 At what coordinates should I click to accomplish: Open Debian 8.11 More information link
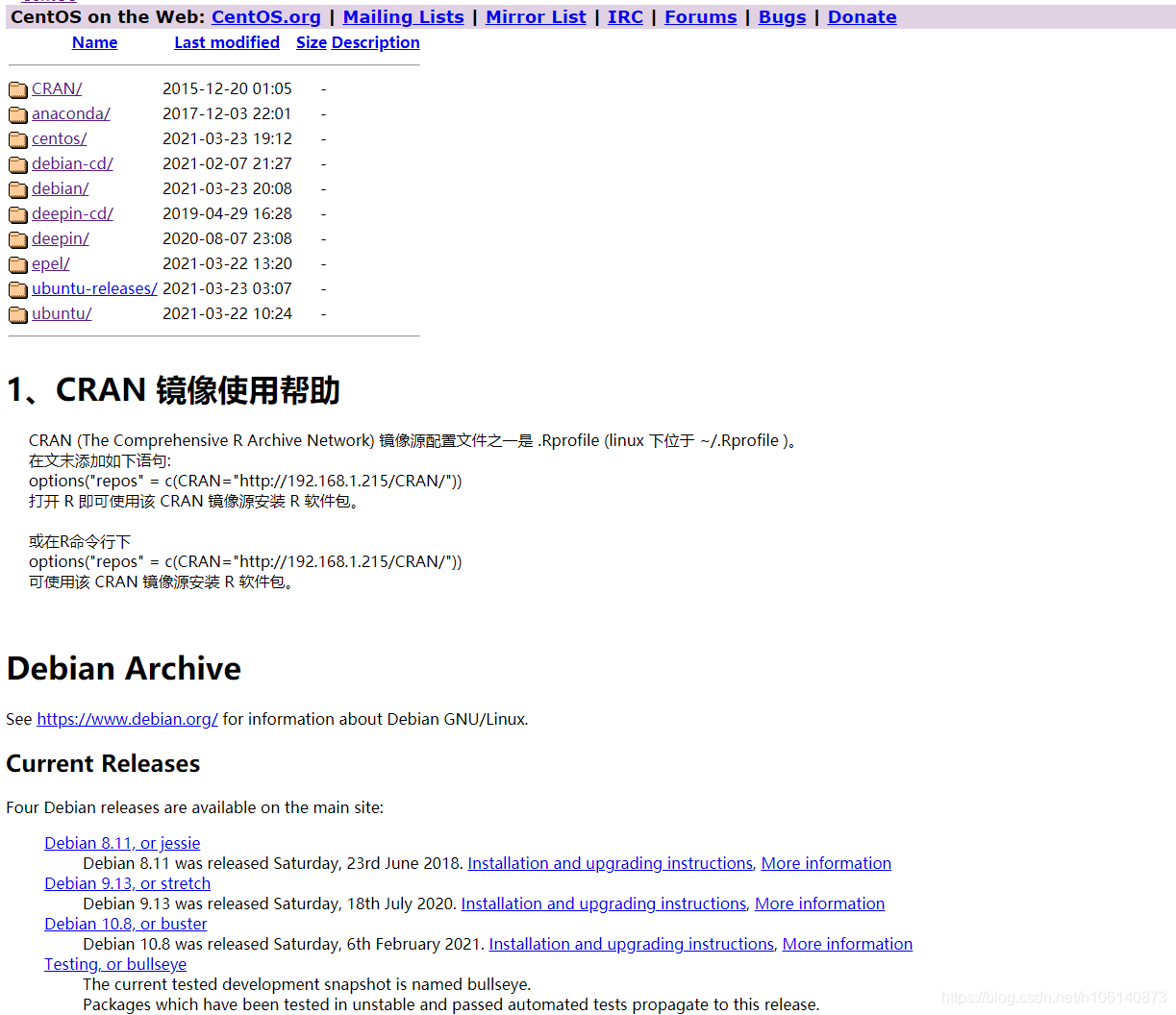coord(826,863)
